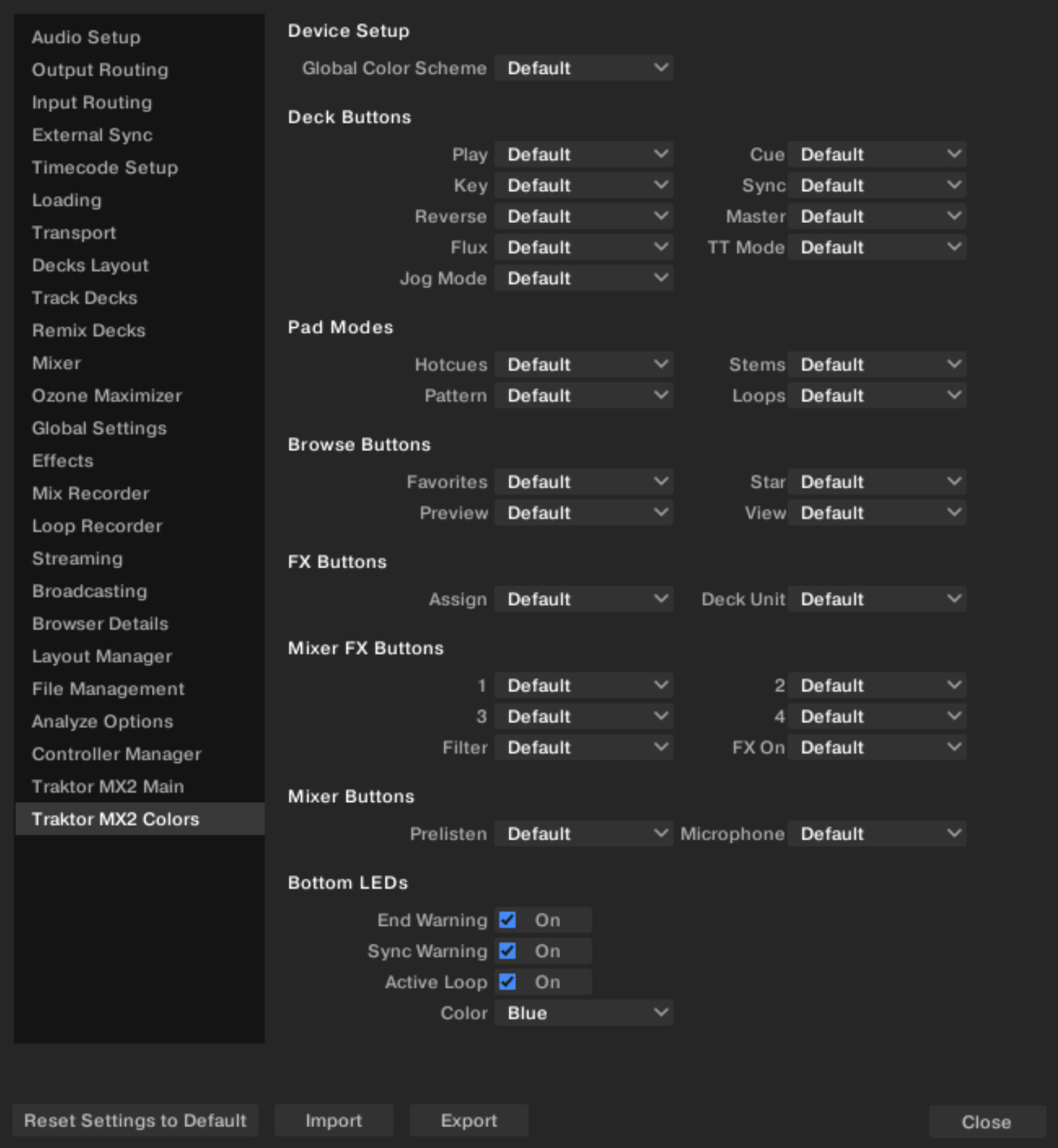Choose a color for the Sync button
Screen dimensions: 1058x1148
[877, 185]
